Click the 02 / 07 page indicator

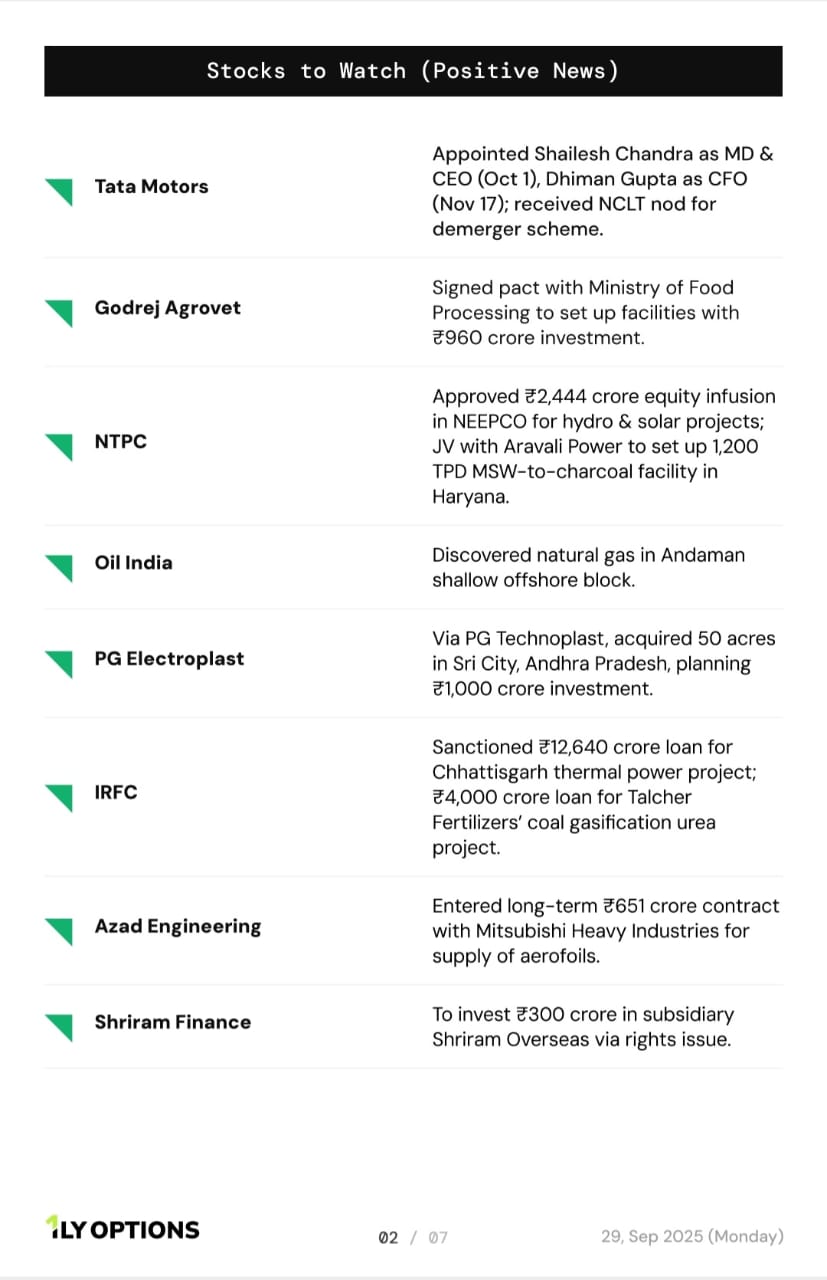413,1238
